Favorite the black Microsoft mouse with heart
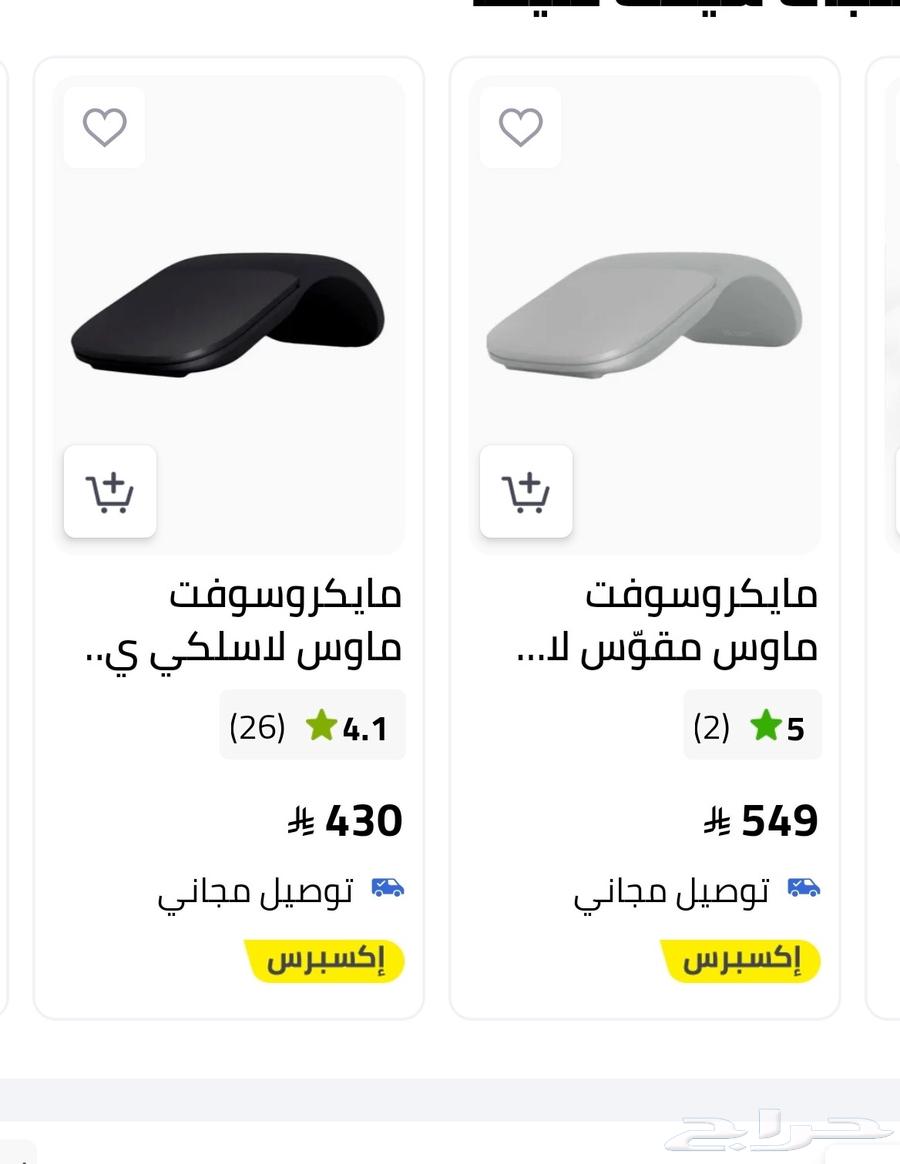The height and width of the screenshot is (1164, 900). pyautogui.click(x=104, y=127)
